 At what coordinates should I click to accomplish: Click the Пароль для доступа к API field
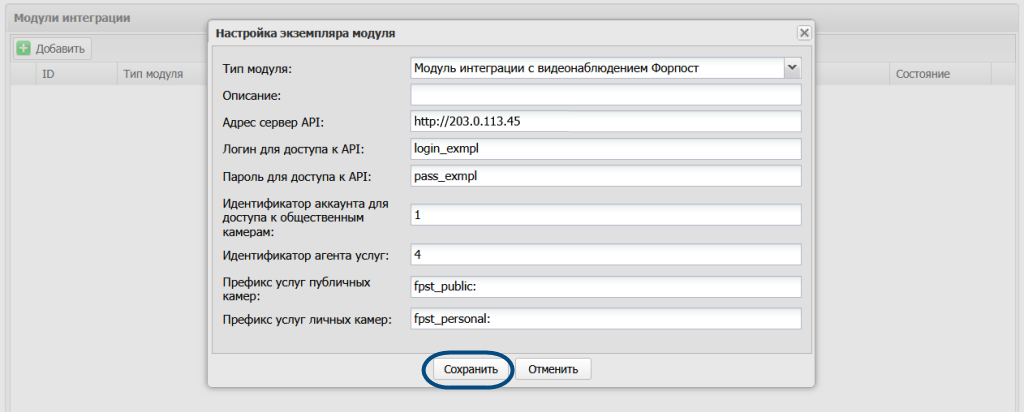(605, 176)
